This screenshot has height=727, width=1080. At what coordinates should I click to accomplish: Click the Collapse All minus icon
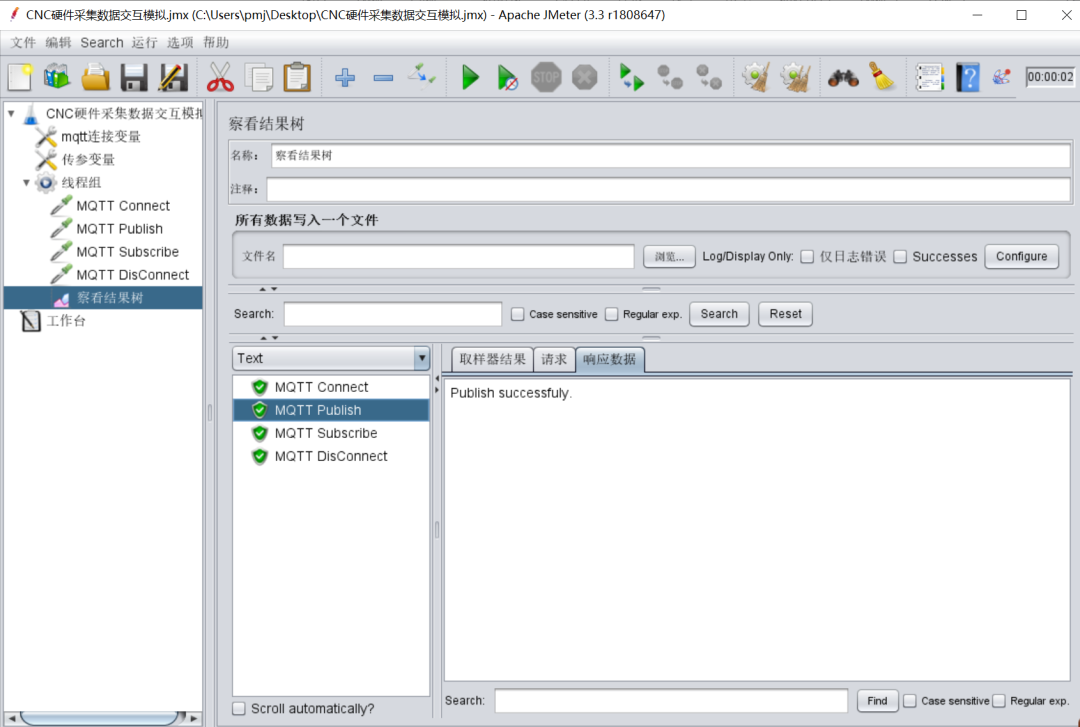tap(384, 78)
